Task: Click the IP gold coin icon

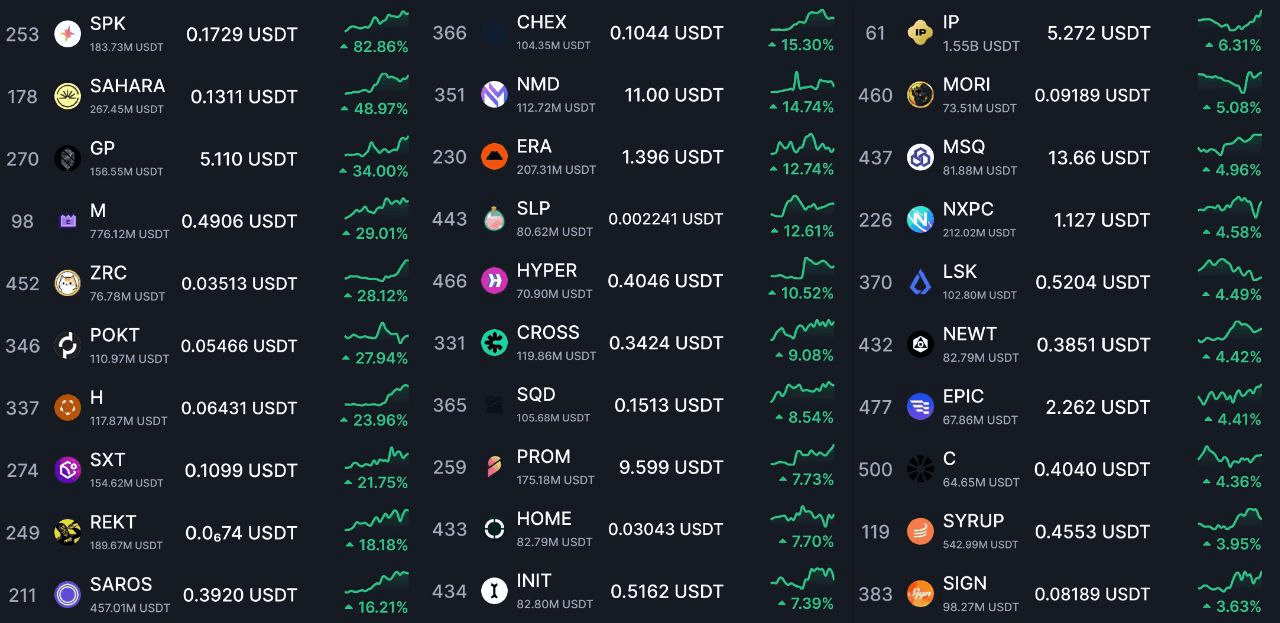Action: click(920, 33)
